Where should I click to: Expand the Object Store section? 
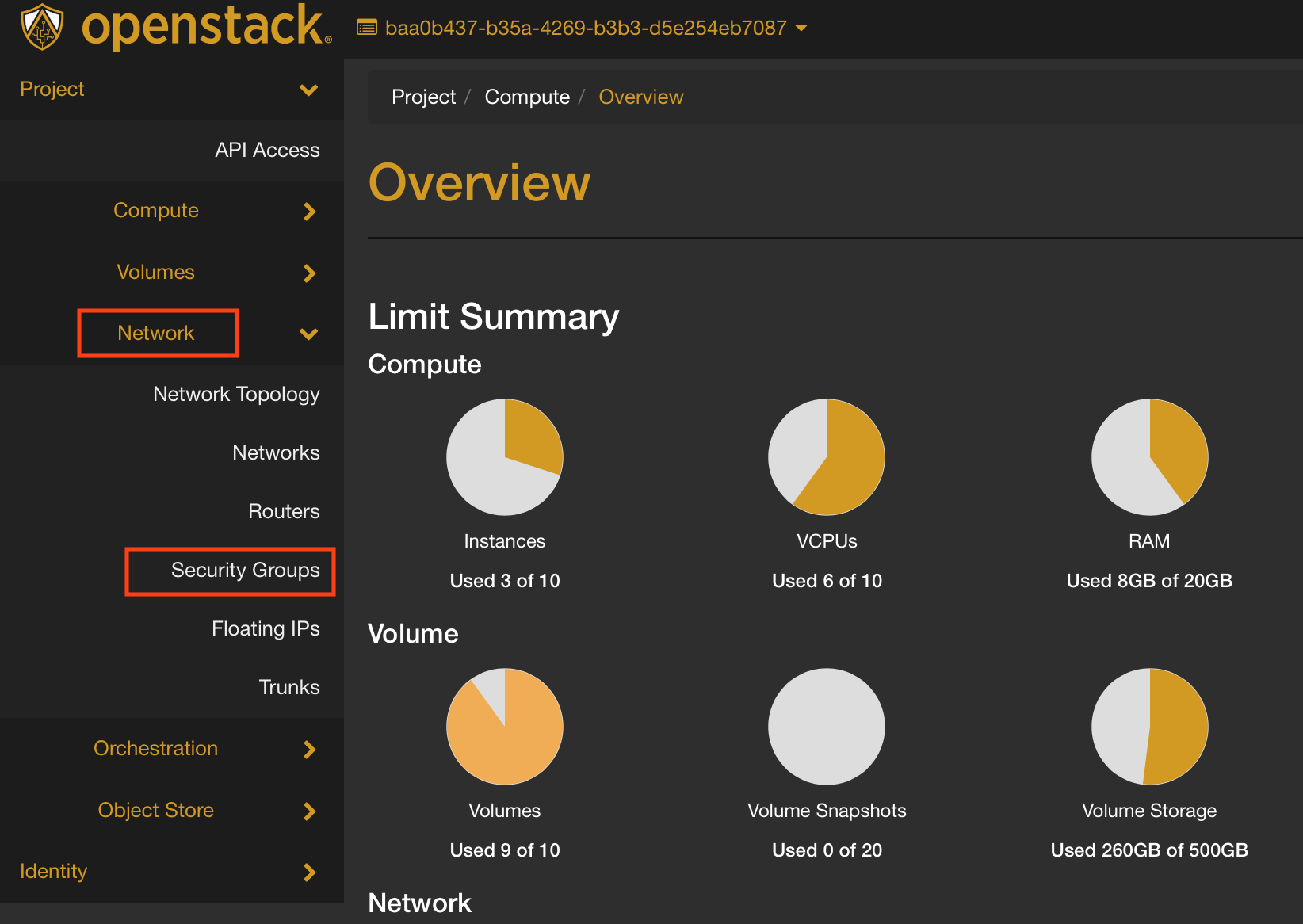(x=155, y=810)
